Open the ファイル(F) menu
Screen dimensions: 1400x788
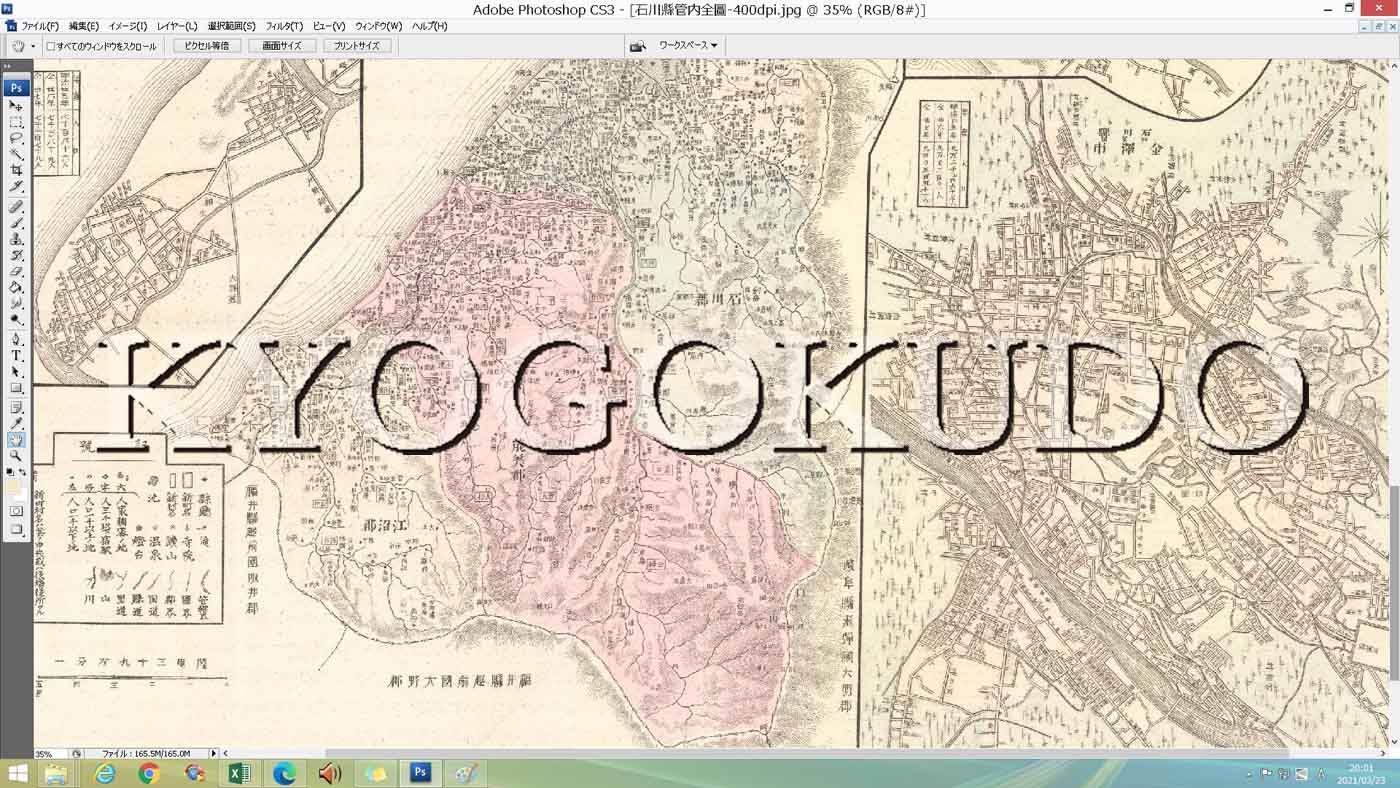click(40, 26)
